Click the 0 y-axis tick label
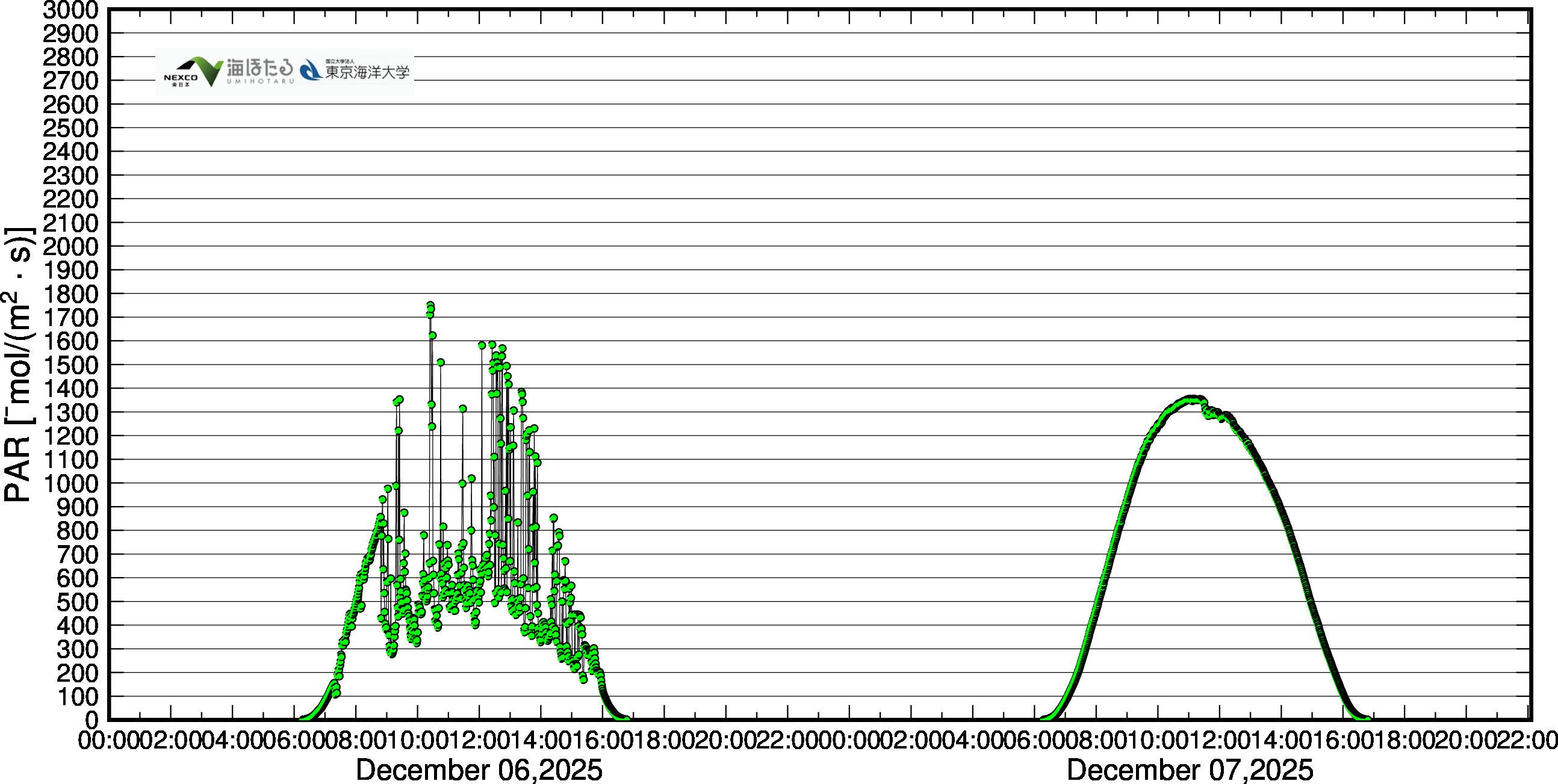Viewport: 1558px width, 784px height. click(x=92, y=720)
